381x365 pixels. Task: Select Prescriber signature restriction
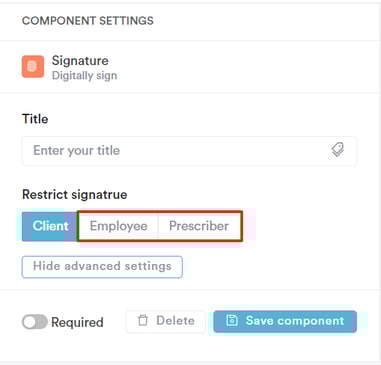click(199, 226)
